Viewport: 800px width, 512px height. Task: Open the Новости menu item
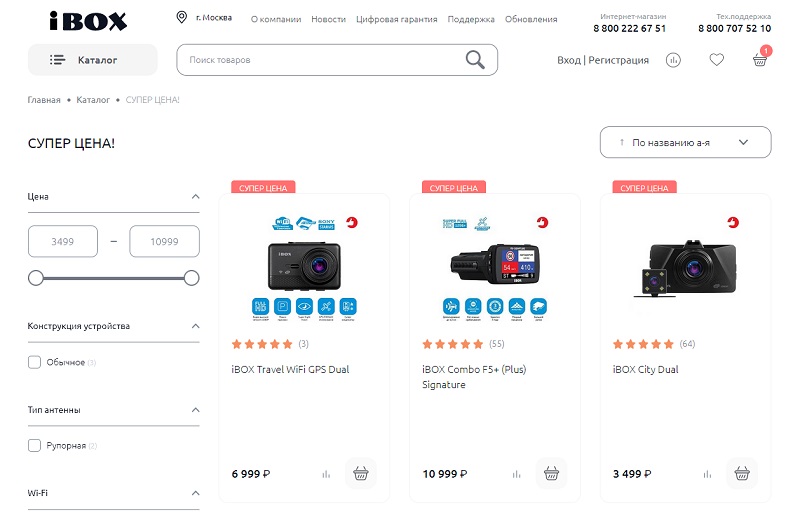point(328,19)
